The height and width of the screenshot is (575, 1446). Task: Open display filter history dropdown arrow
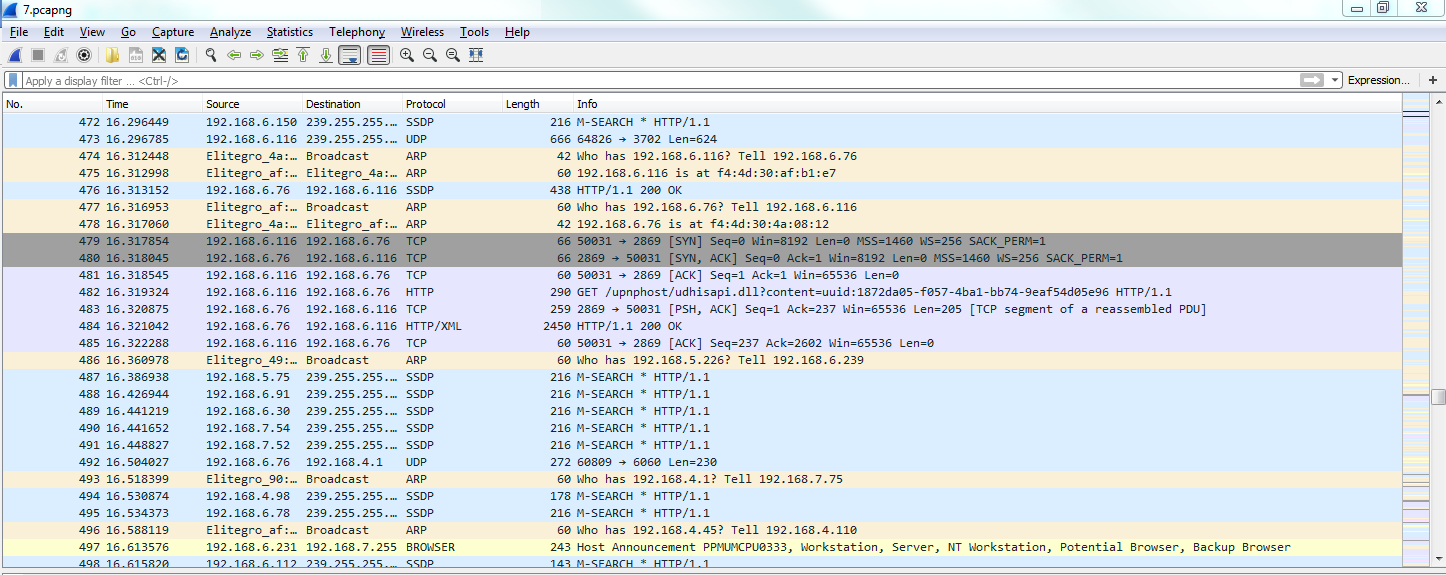(x=1335, y=80)
